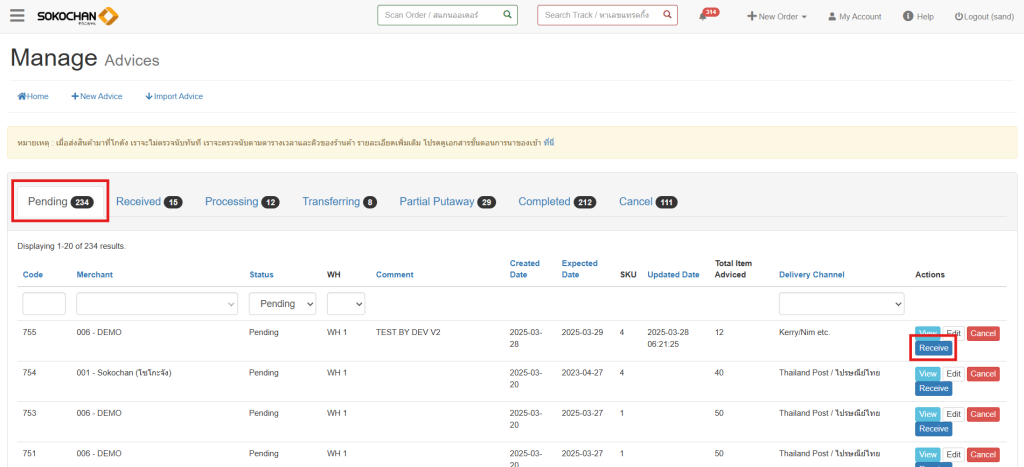Sort by Updated Date column header
Viewport: 1024px width, 467px height.
click(673, 274)
